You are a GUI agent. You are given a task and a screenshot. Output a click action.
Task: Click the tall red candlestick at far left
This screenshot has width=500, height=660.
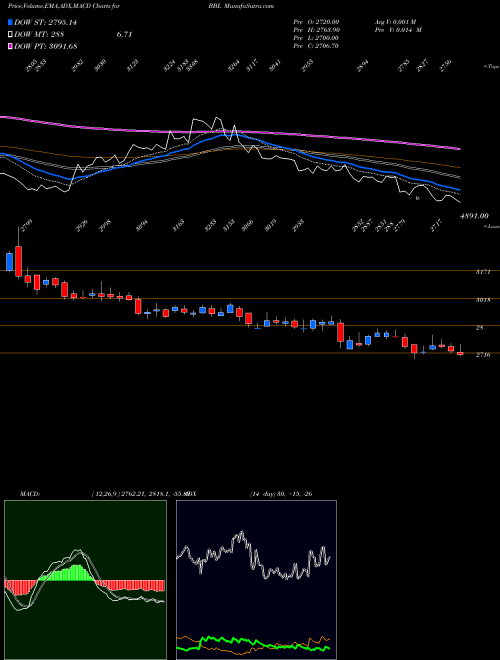19,261
